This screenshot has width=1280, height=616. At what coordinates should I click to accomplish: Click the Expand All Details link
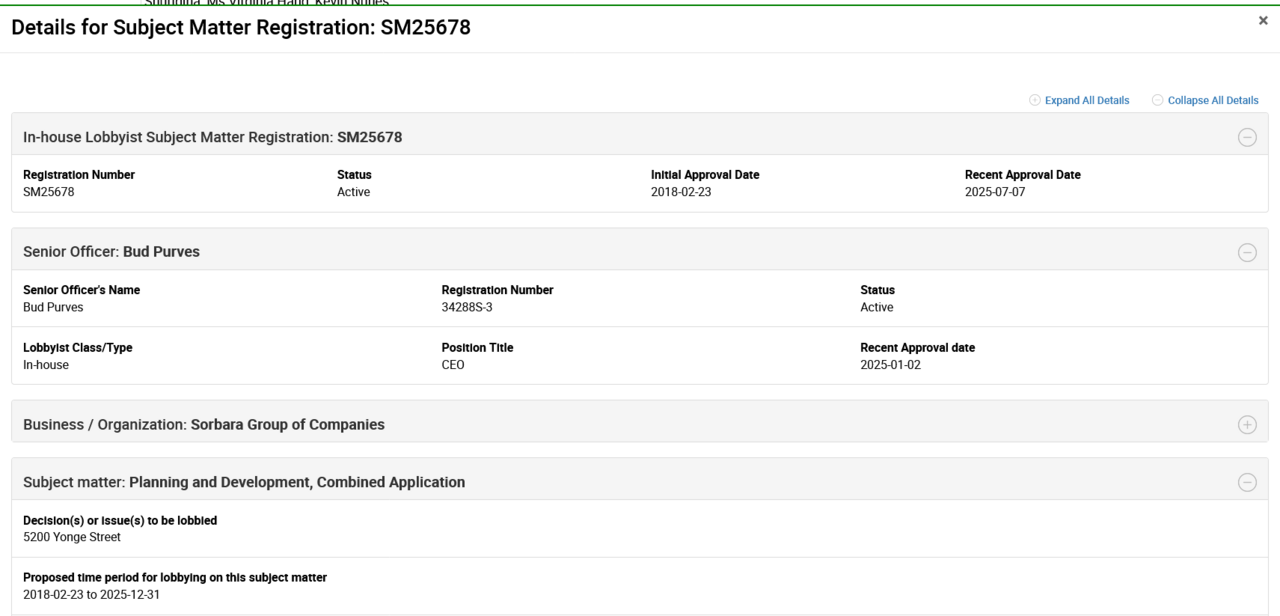click(1086, 100)
